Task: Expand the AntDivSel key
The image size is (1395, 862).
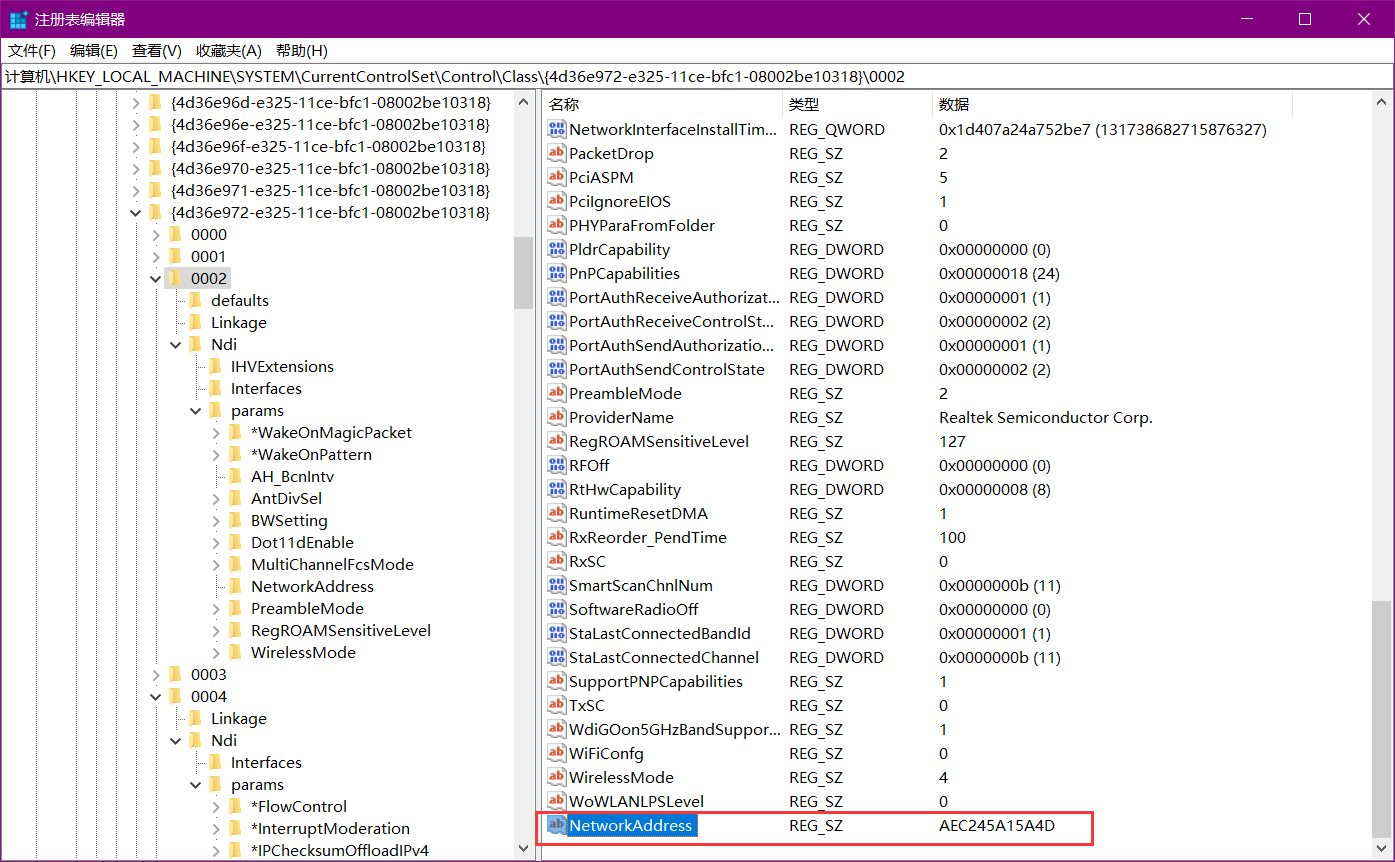Action: (x=216, y=498)
